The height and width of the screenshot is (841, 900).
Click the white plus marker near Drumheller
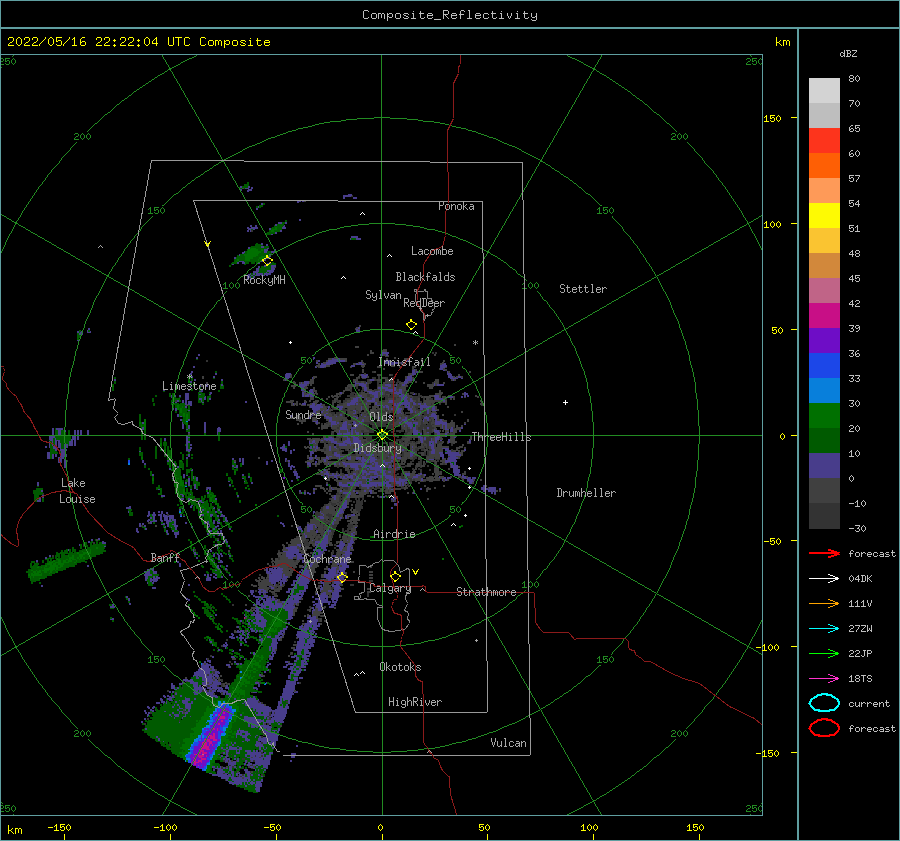tap(565, 402)
